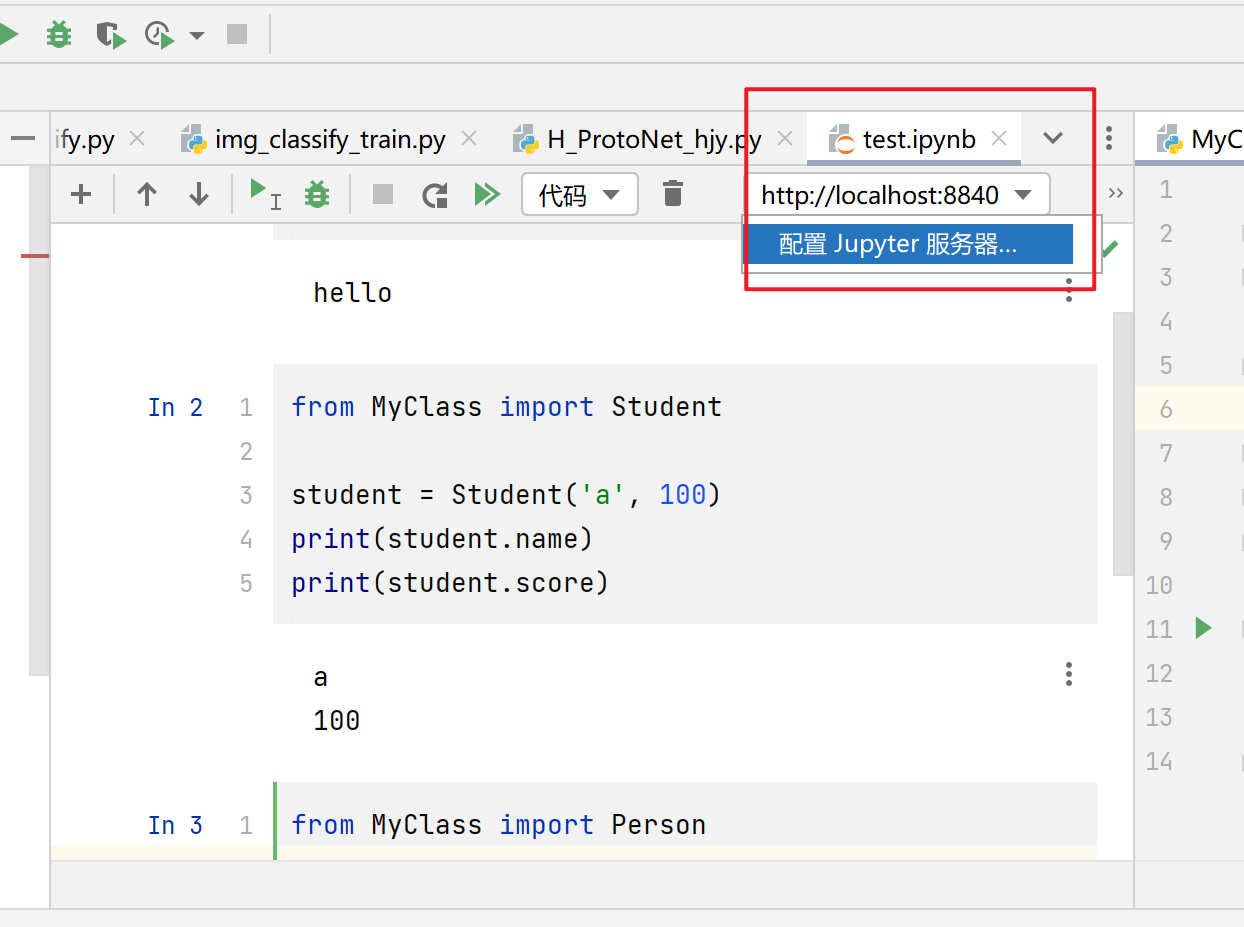The width and height of the screenshot is (1244, 927).
Task: Restart the kernel icon
Action: click(x=435, y=194)
